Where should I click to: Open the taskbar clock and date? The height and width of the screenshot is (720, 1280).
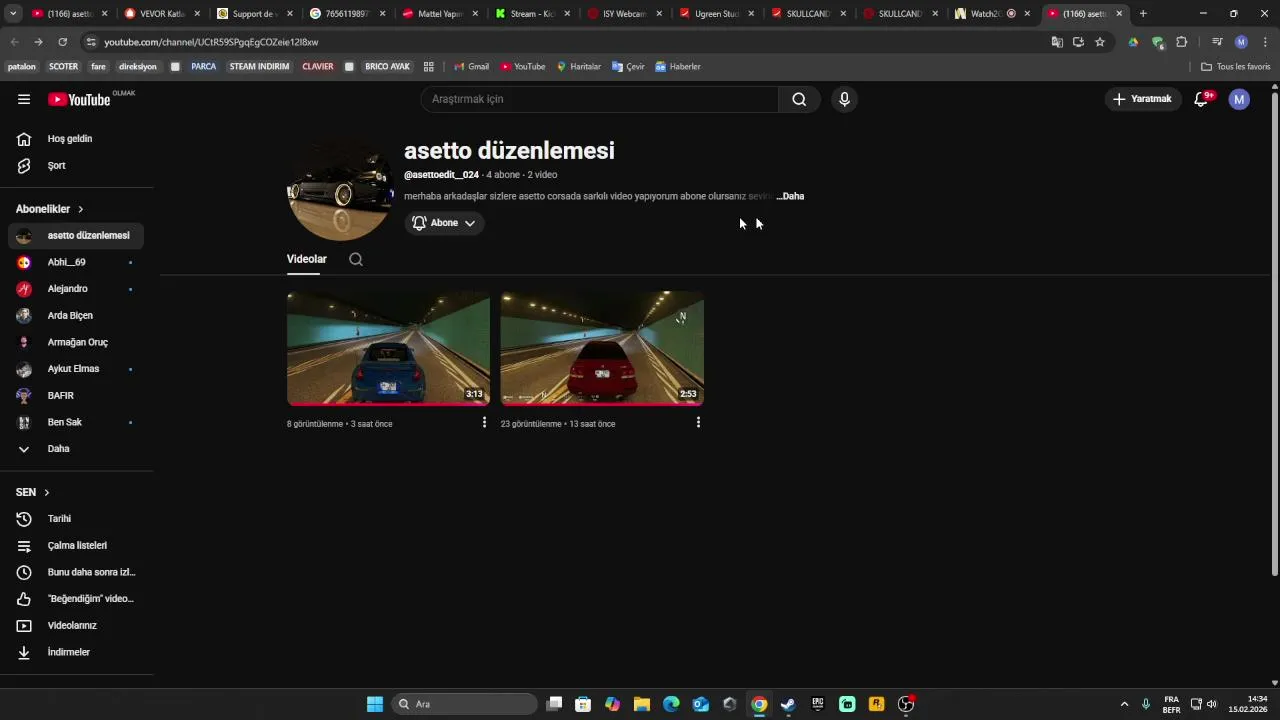click(x=1248, y=704)
